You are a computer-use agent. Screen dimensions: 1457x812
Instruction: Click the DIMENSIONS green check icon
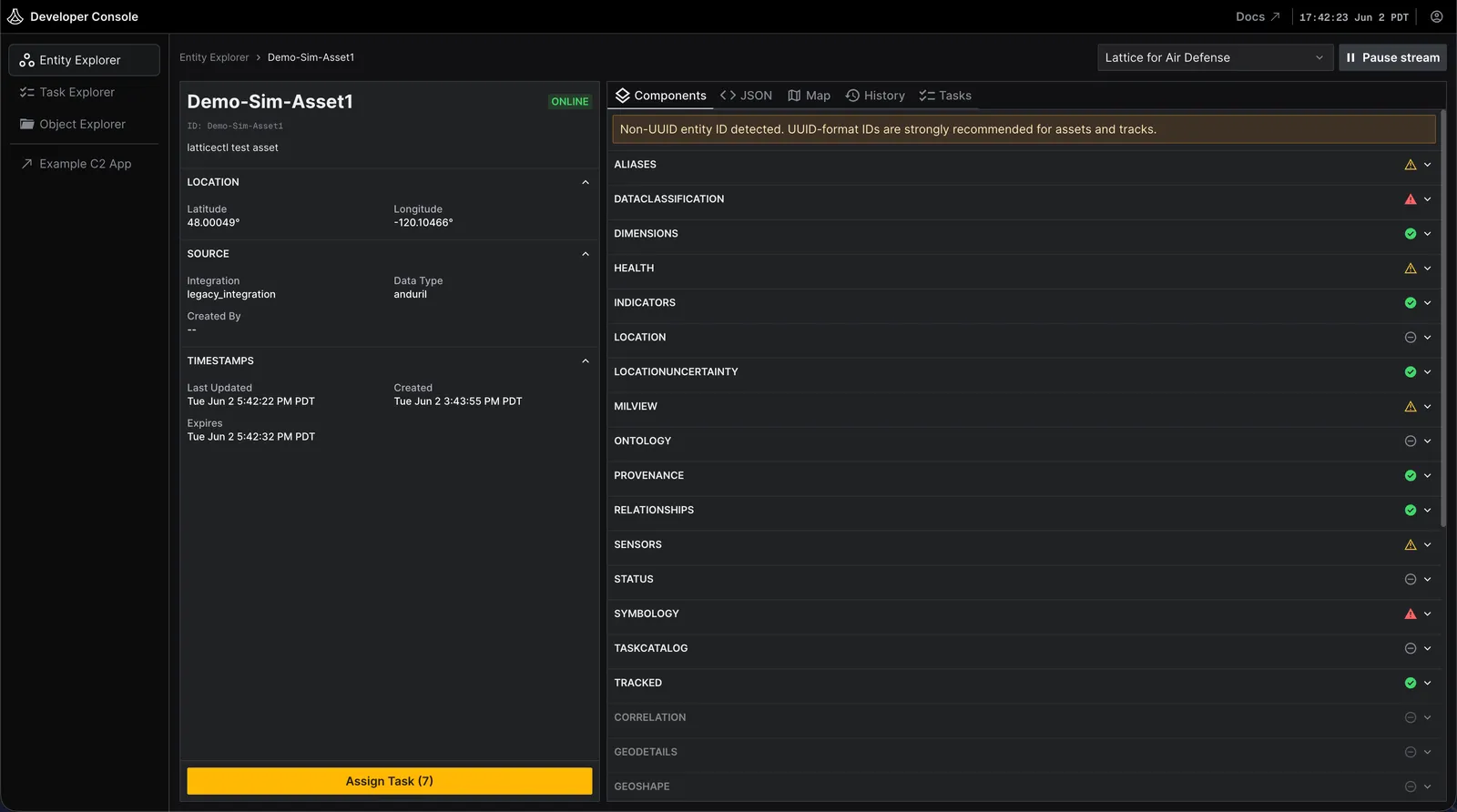point(1411,234)
